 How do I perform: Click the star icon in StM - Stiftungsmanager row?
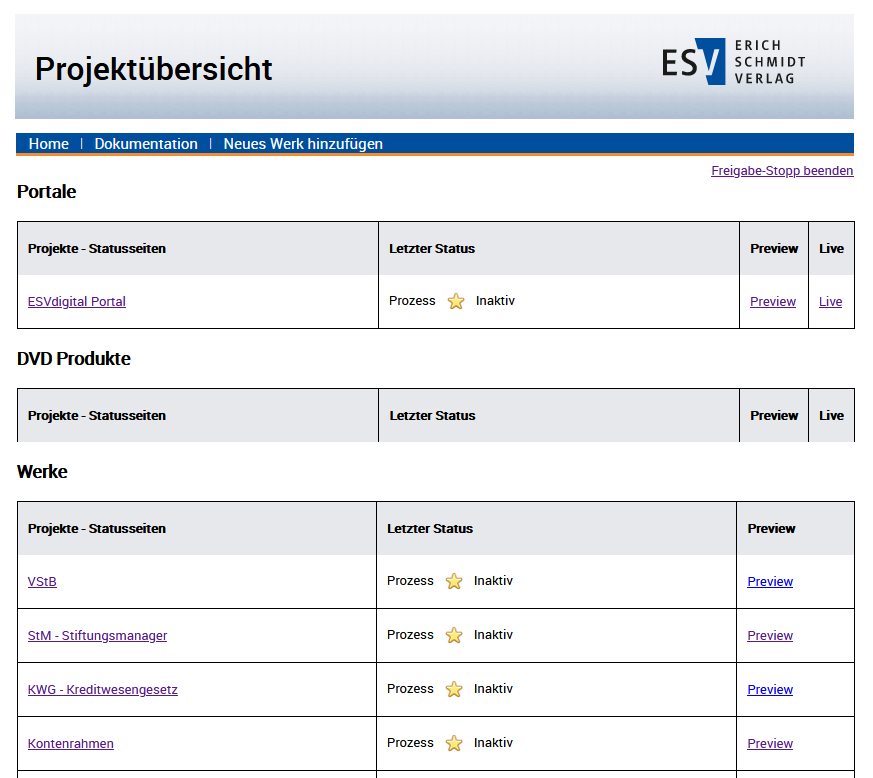pyautogui.click(x=454, y=635)
